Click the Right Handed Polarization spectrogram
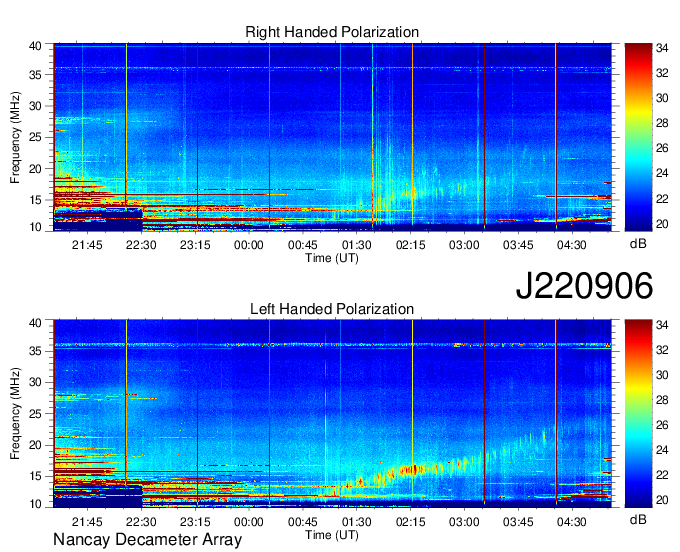The image size is (680, 552). [332, 137]
